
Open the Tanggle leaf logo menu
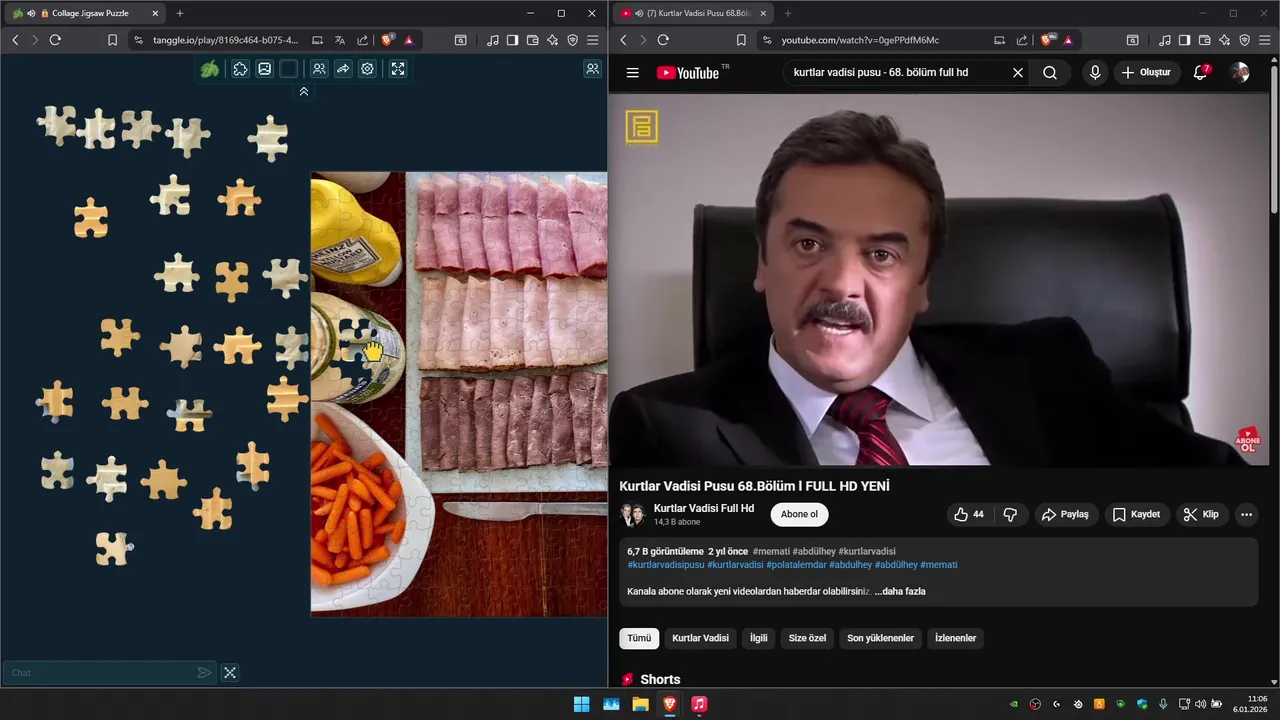click(x=210, y=69)
